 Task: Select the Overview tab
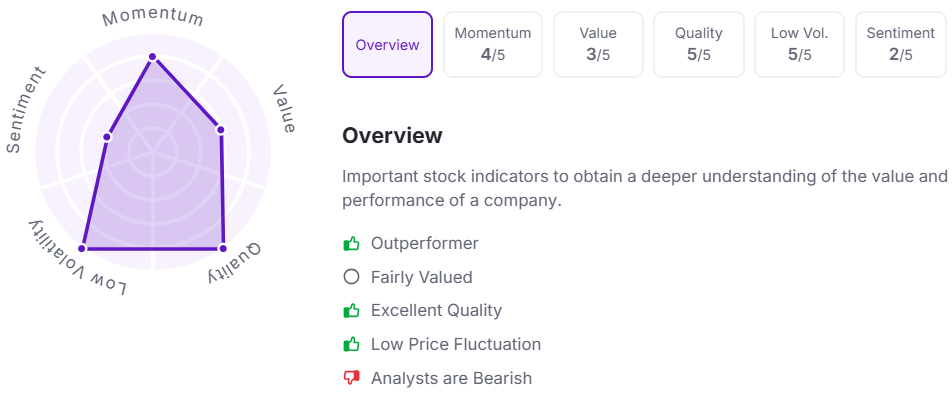pyautogui.click(x=387, y=45)
